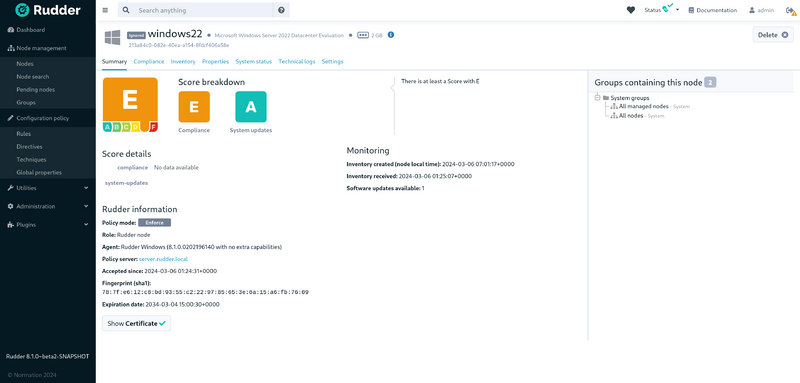The image size is (800, 383).
Task: Switch to the System status tab
Action: point(253,61)
